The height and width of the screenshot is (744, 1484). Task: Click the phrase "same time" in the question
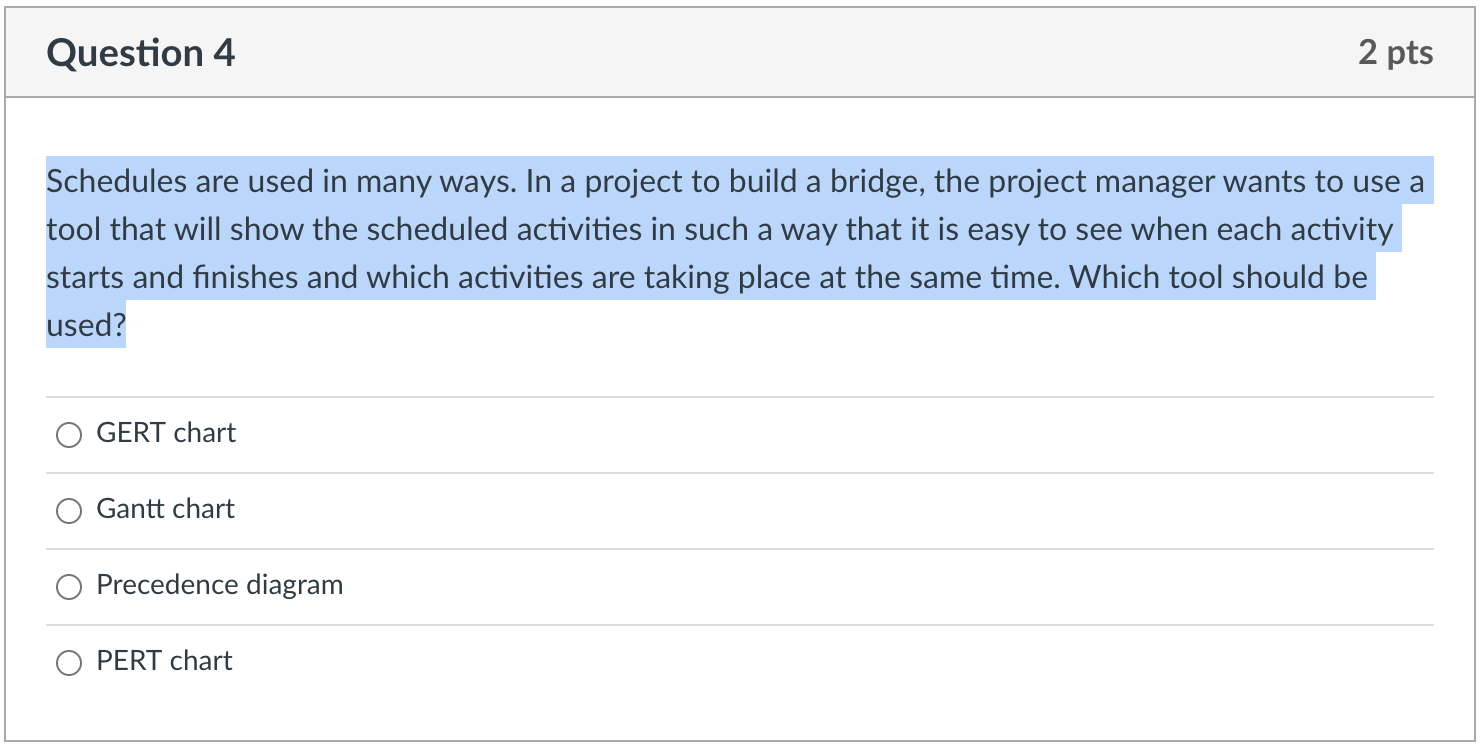[977, 277]
